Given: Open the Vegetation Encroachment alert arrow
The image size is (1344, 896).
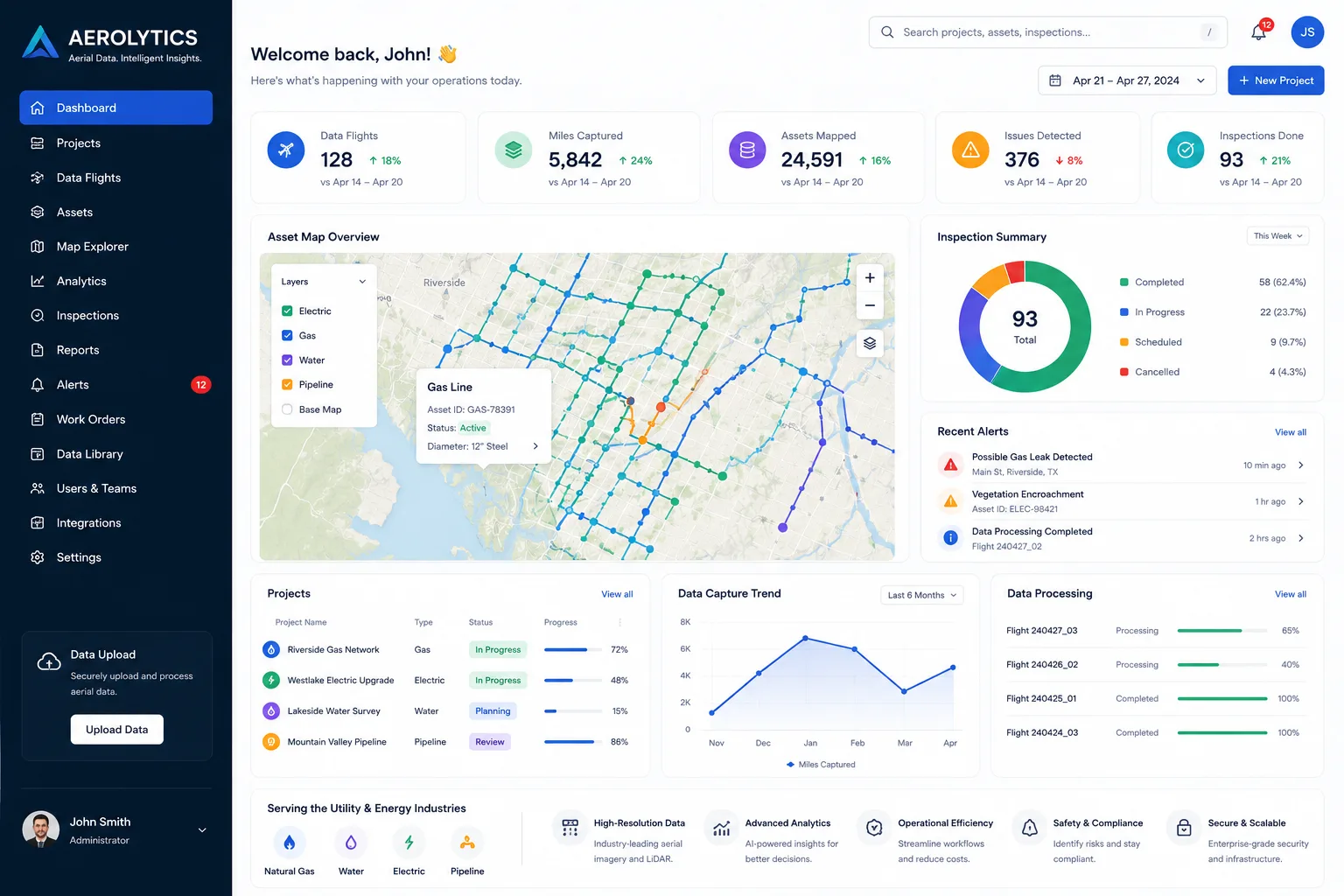Looking at the screenshot, I should tap(1301, 502).
